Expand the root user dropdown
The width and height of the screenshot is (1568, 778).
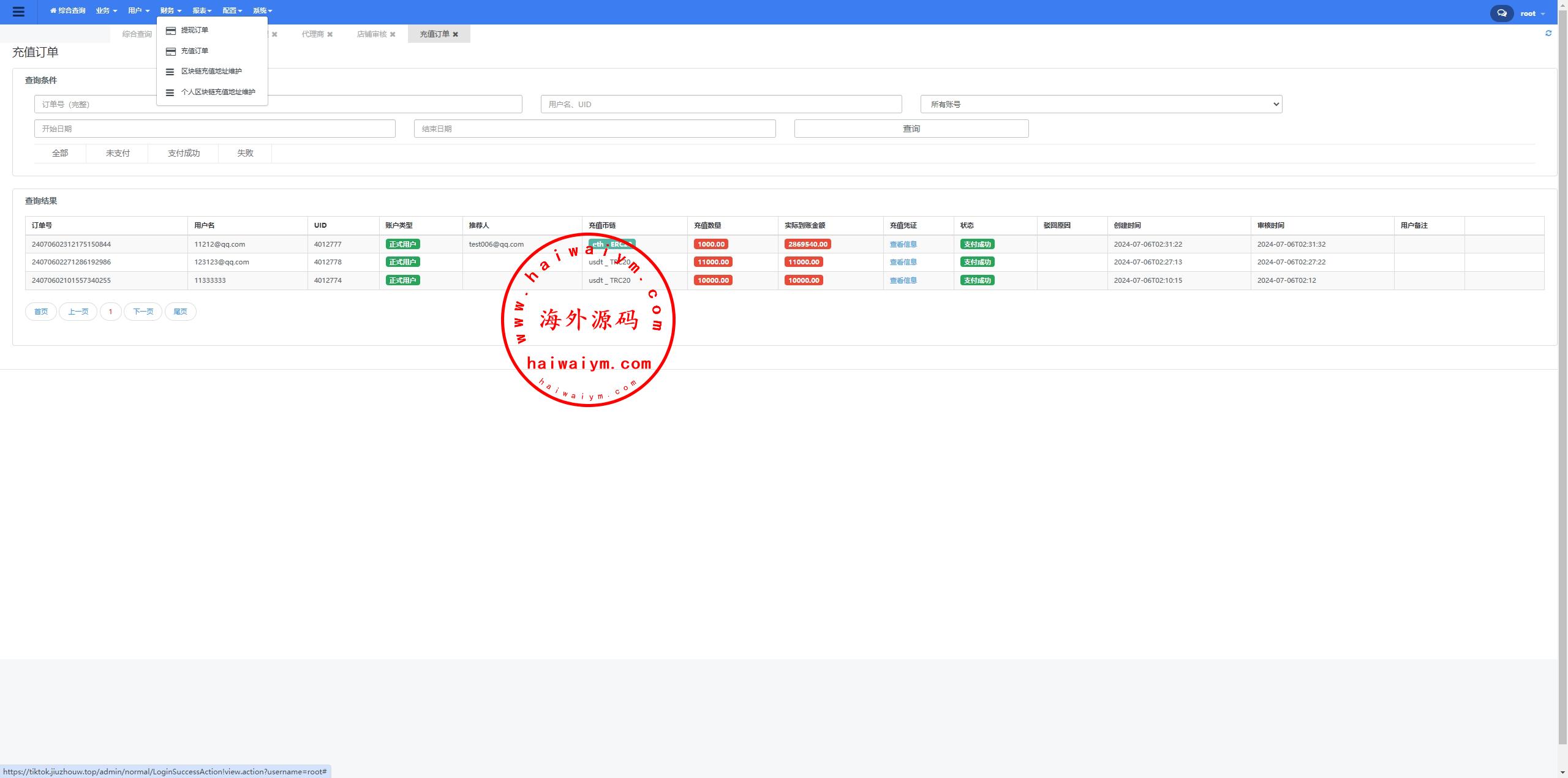click(x=1532, y=13)
